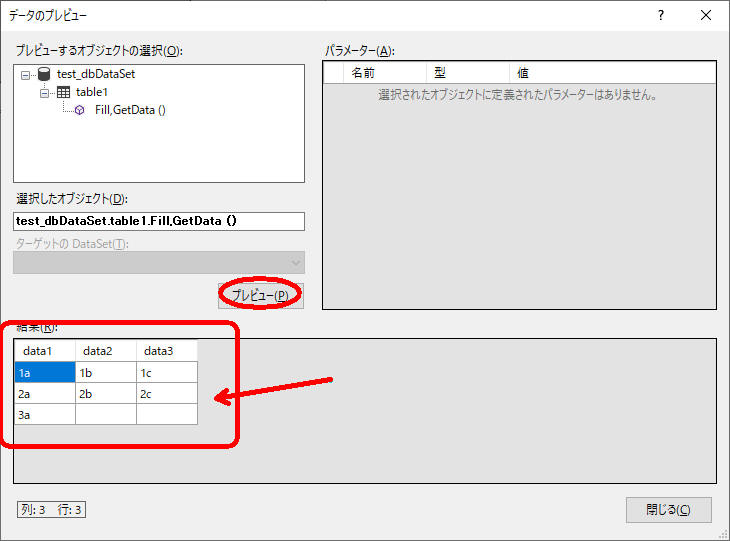The height and width of the screenshot is (541, 730).
Task: Click the 閉じる(C) button
Action: (668, 509)
